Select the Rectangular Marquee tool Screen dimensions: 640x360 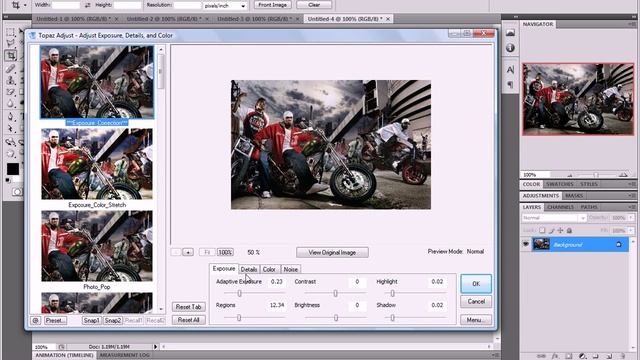[11, 32]
